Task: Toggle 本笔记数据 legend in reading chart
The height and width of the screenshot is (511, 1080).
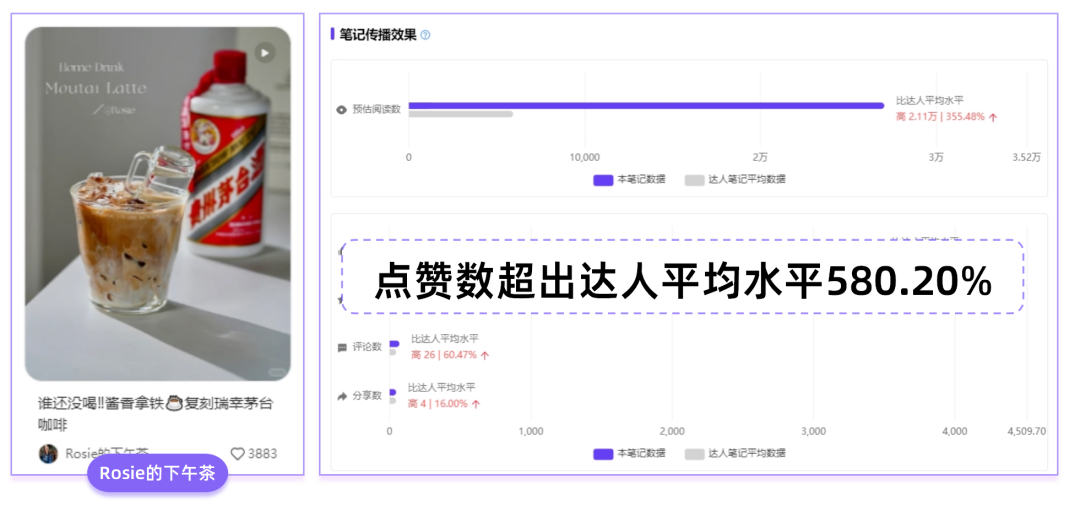Action: point(630,180)
